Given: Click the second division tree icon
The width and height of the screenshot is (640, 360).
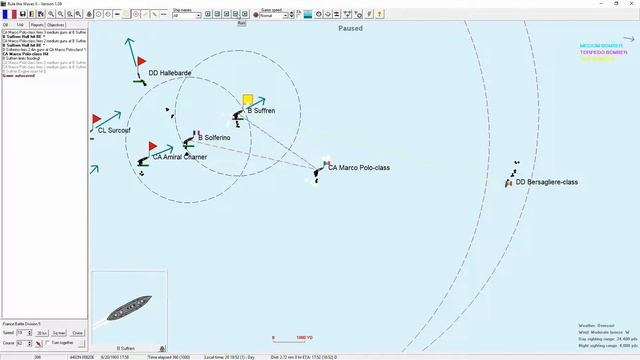Looking at the screenshot, I should tap(358, 14).
